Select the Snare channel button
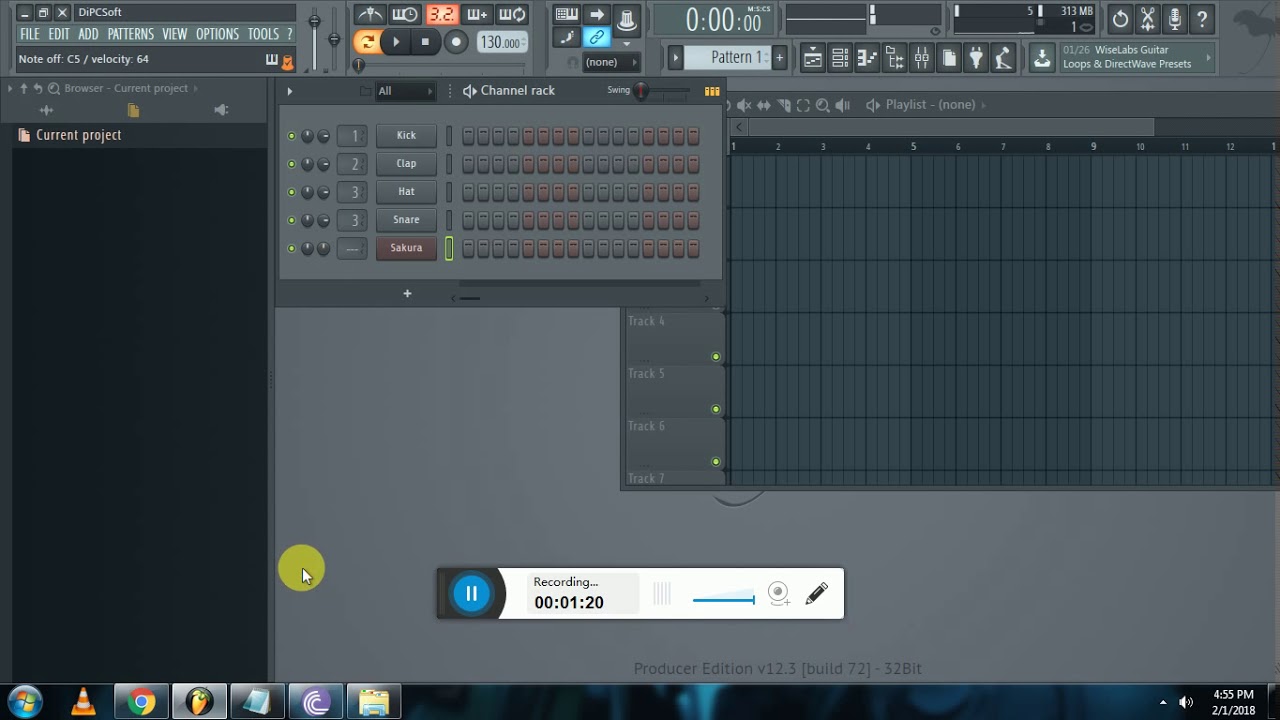This screenshot has width=1280, height=720. pyautogui.click(x=406, y=219)
